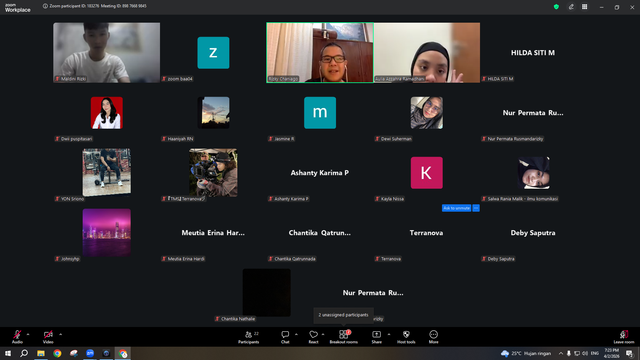Click Salwa Rania Malik's profile picture

(x=533, y=173)
